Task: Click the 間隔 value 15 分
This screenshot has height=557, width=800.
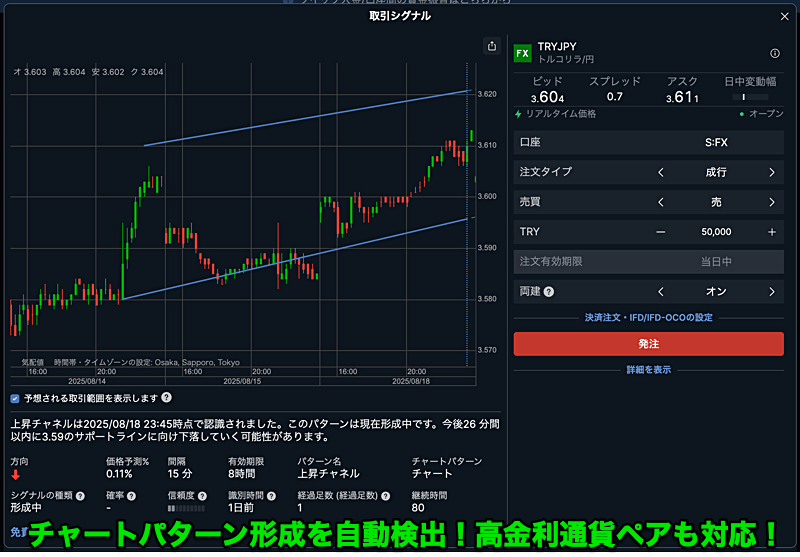Action: (180, 474)
